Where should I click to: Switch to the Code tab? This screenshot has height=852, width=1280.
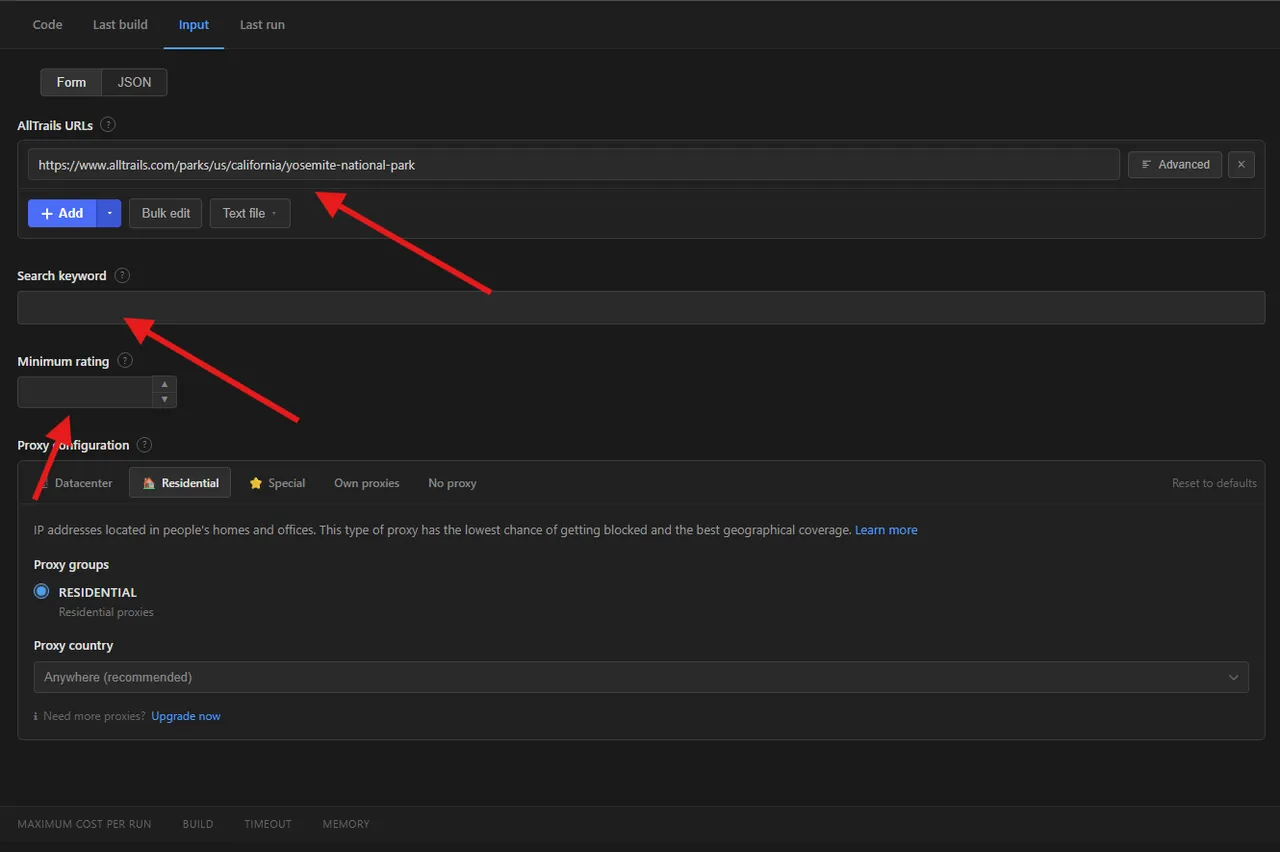click(x=48, y=25)
